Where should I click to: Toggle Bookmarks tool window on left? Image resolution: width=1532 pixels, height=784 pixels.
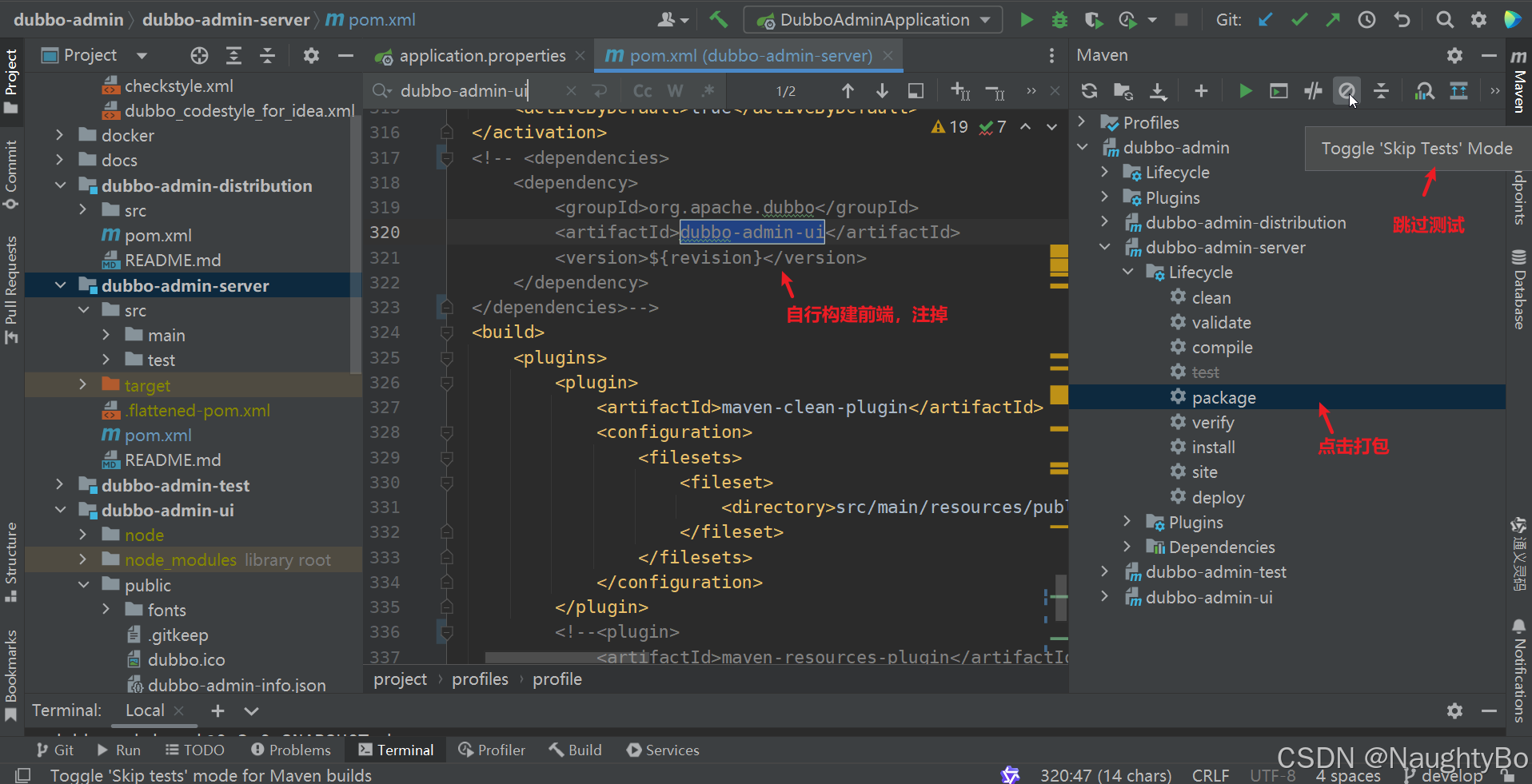(11, 675)
